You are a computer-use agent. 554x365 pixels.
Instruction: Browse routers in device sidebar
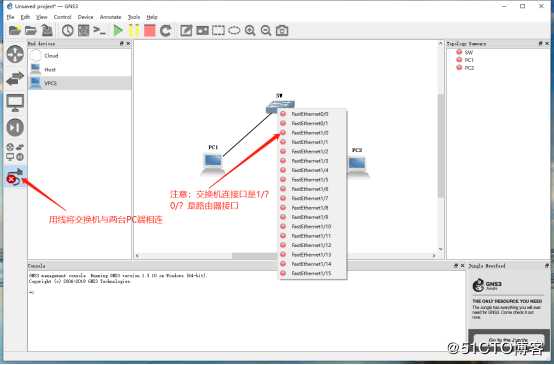(x=15, y=54)
